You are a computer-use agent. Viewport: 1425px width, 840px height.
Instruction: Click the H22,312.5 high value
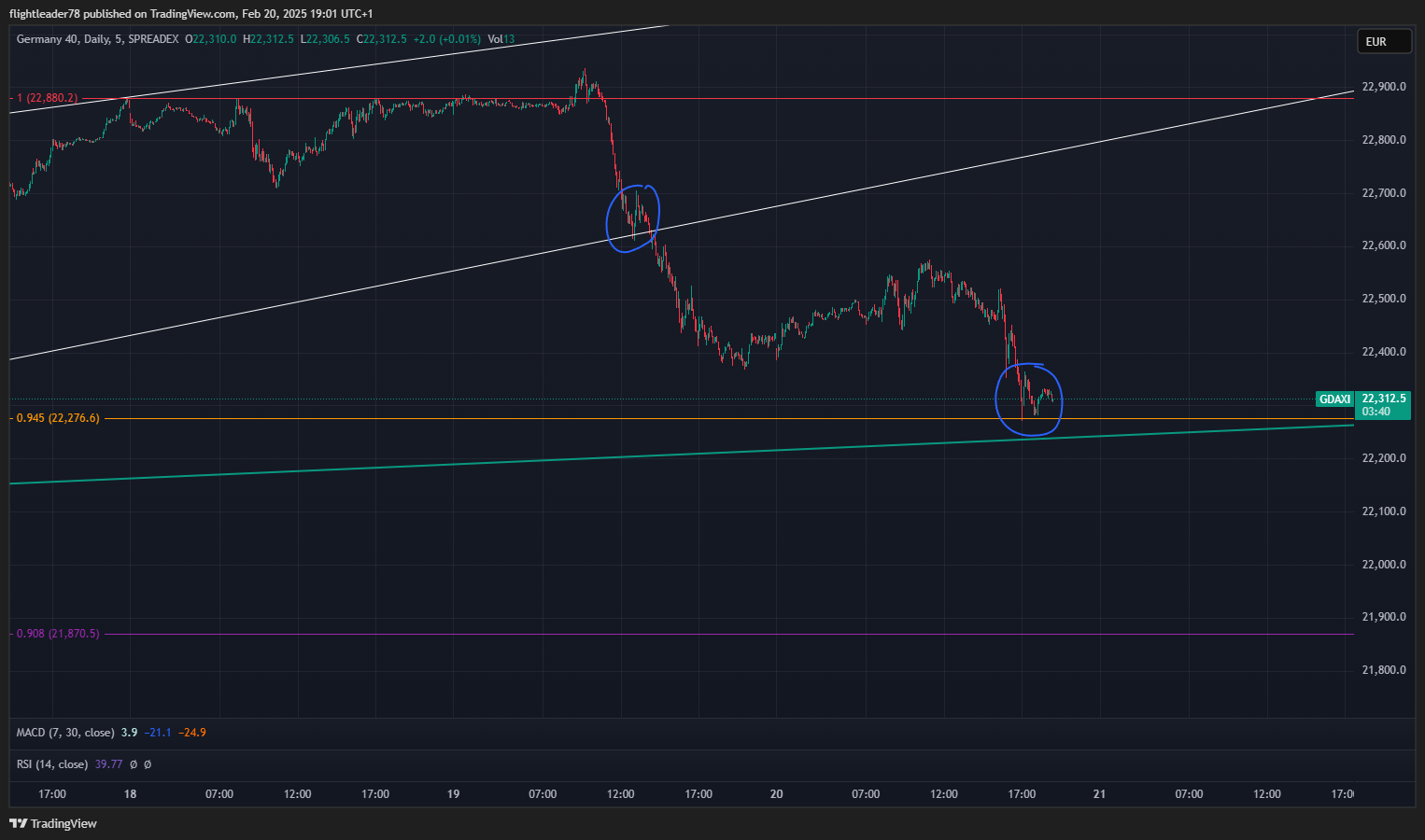point(268,39)
